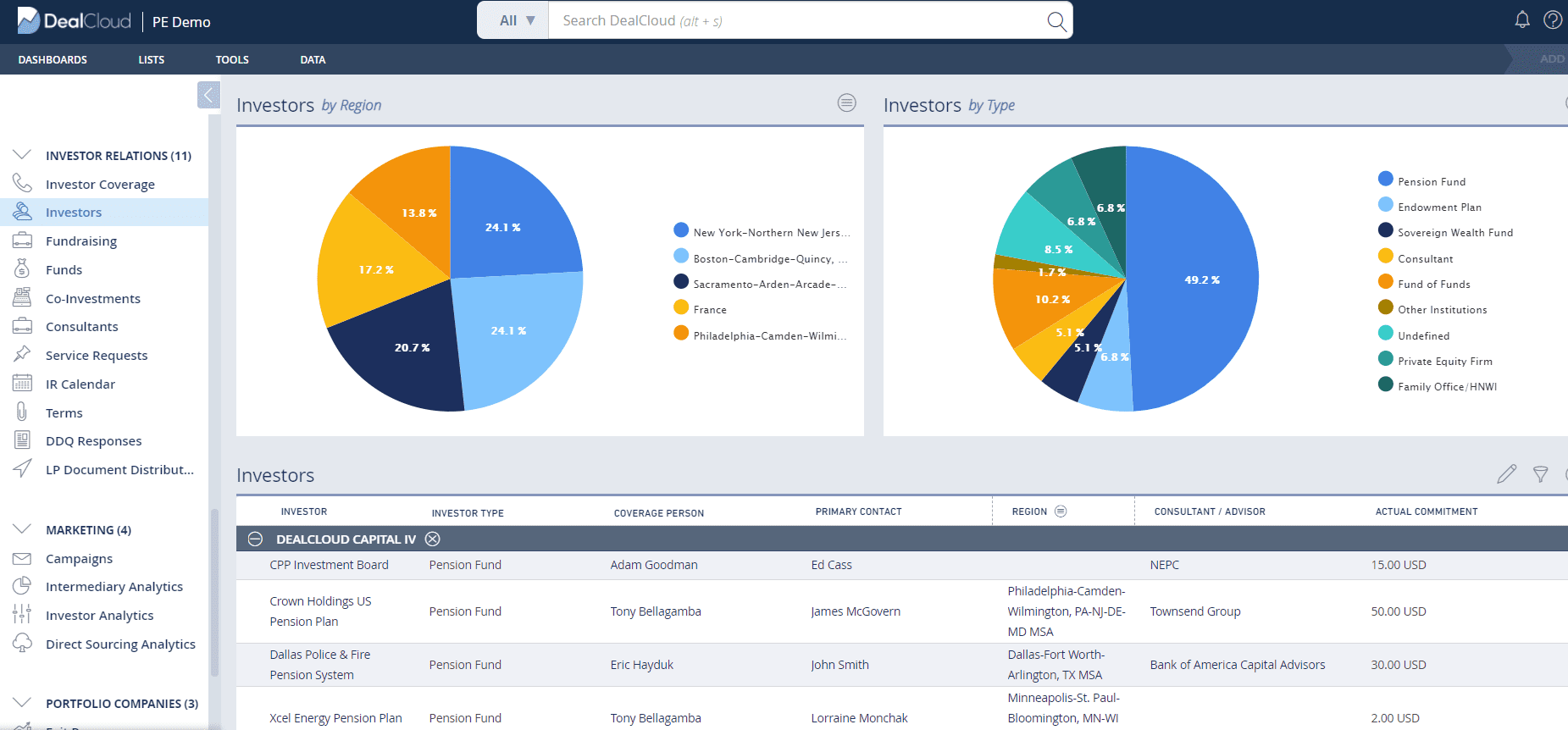
Task: Open Investor Coverage in the sidebar
Action: click(100, 184)
